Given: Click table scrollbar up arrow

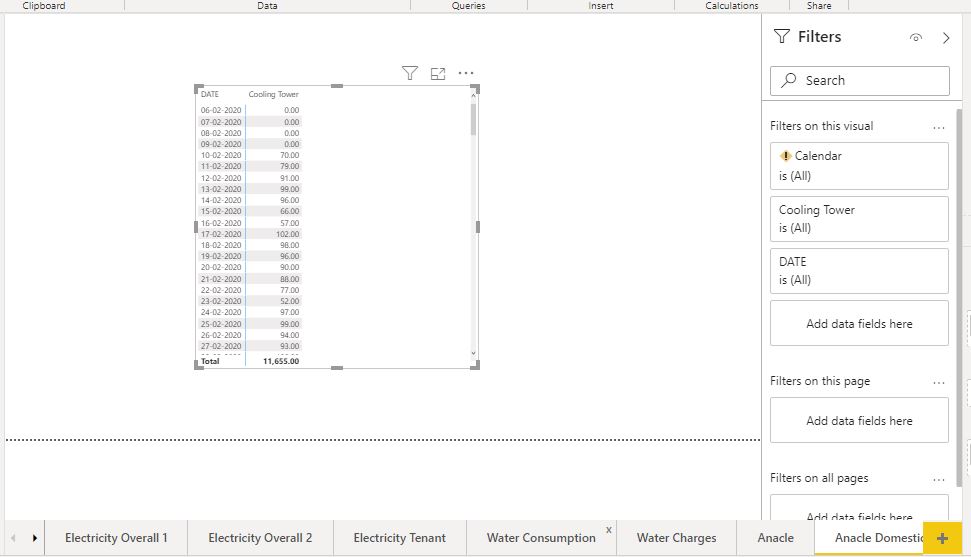Looking at the screenshot, I should tap(473, 95).
